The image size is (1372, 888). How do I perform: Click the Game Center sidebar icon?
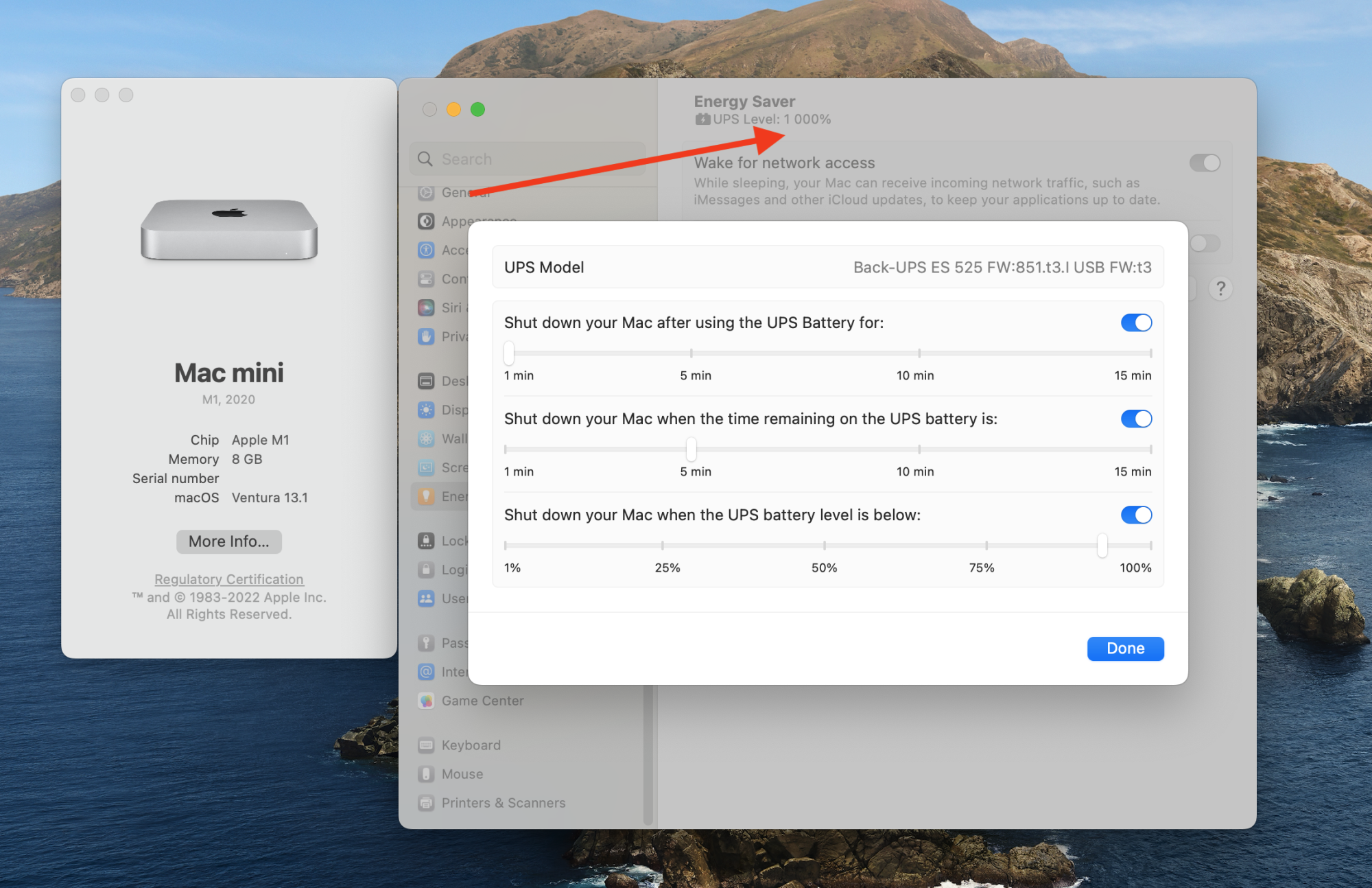tap(426, 701)
